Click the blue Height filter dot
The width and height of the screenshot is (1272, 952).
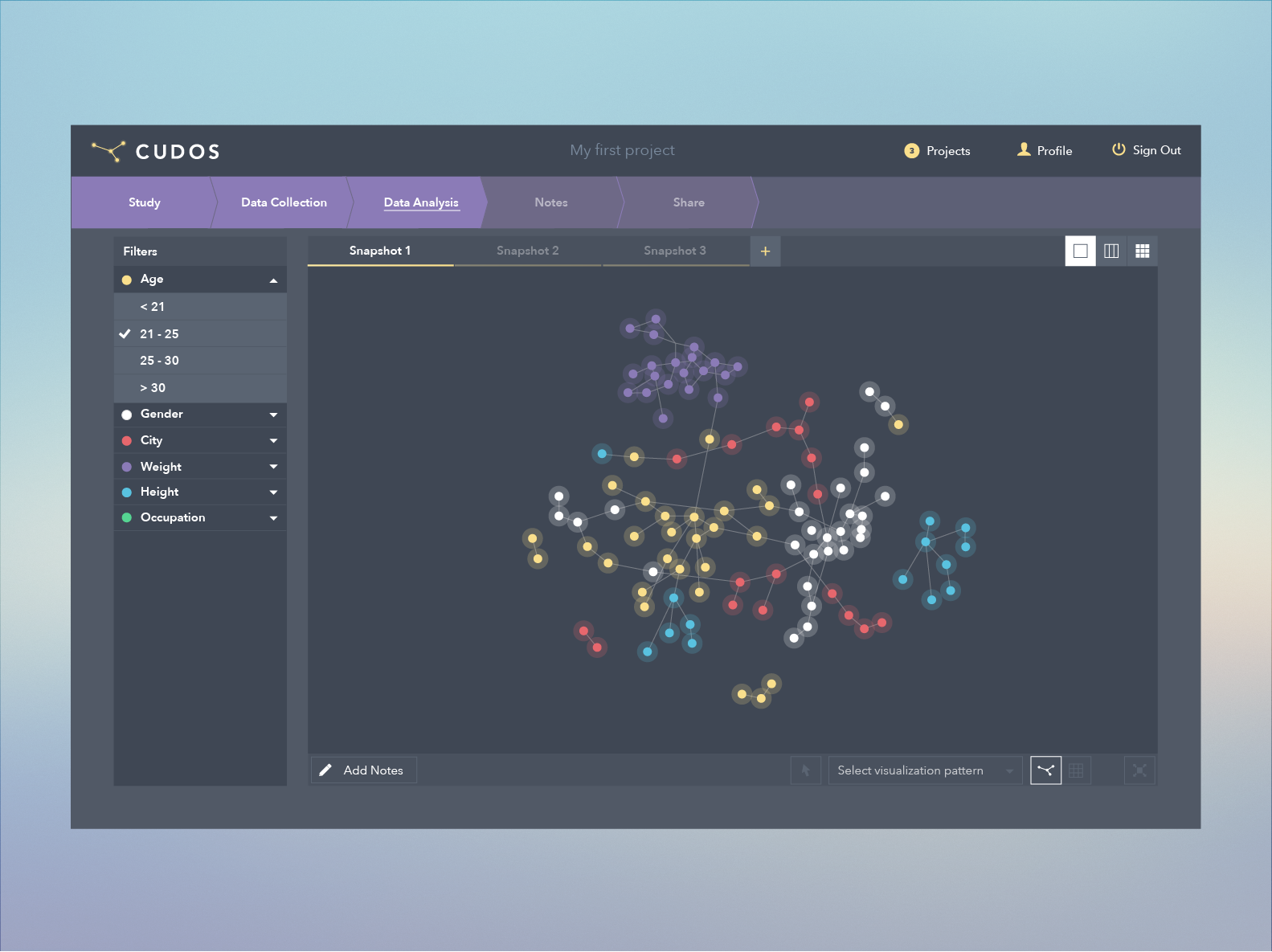pyautogui.click(x=126, y=492)
